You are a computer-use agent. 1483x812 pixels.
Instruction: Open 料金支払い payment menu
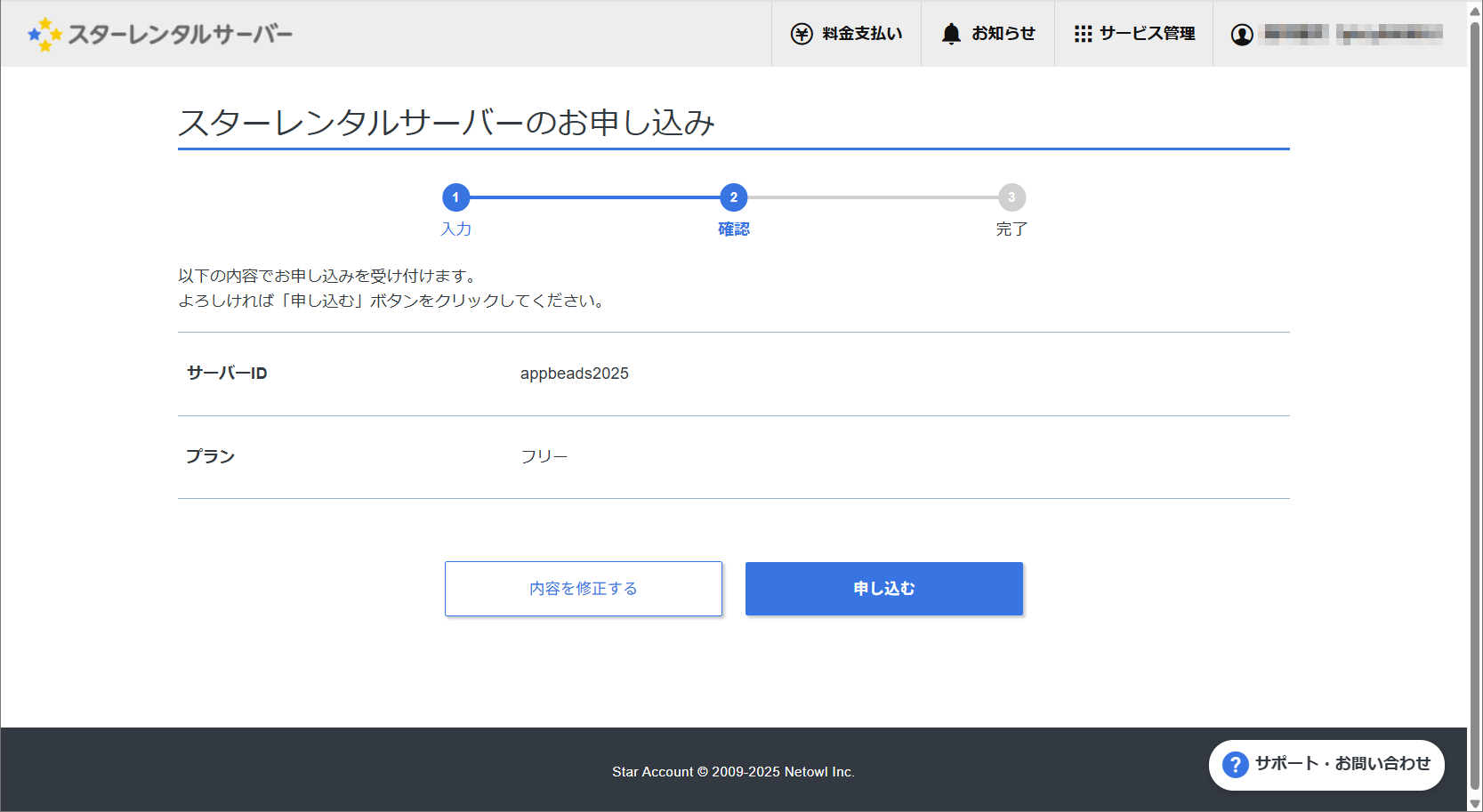coord(846,34)
